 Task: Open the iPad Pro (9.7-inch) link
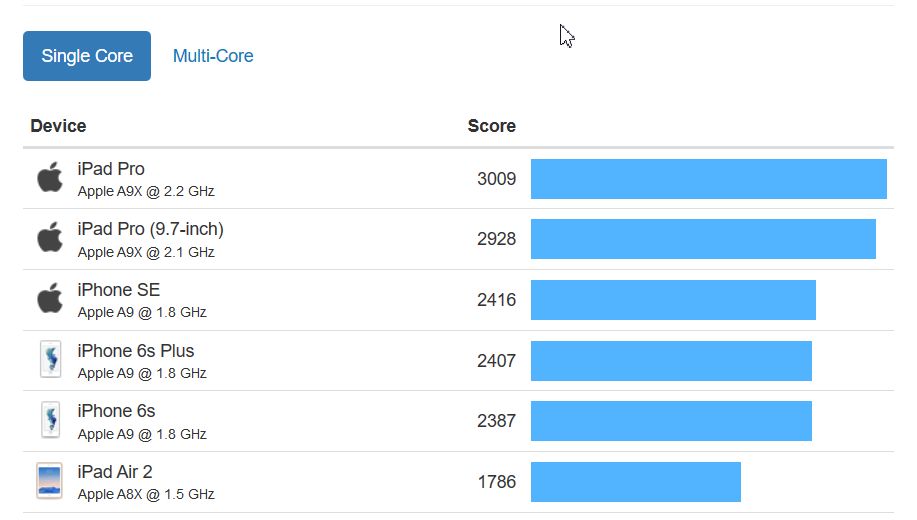(150, 229)
